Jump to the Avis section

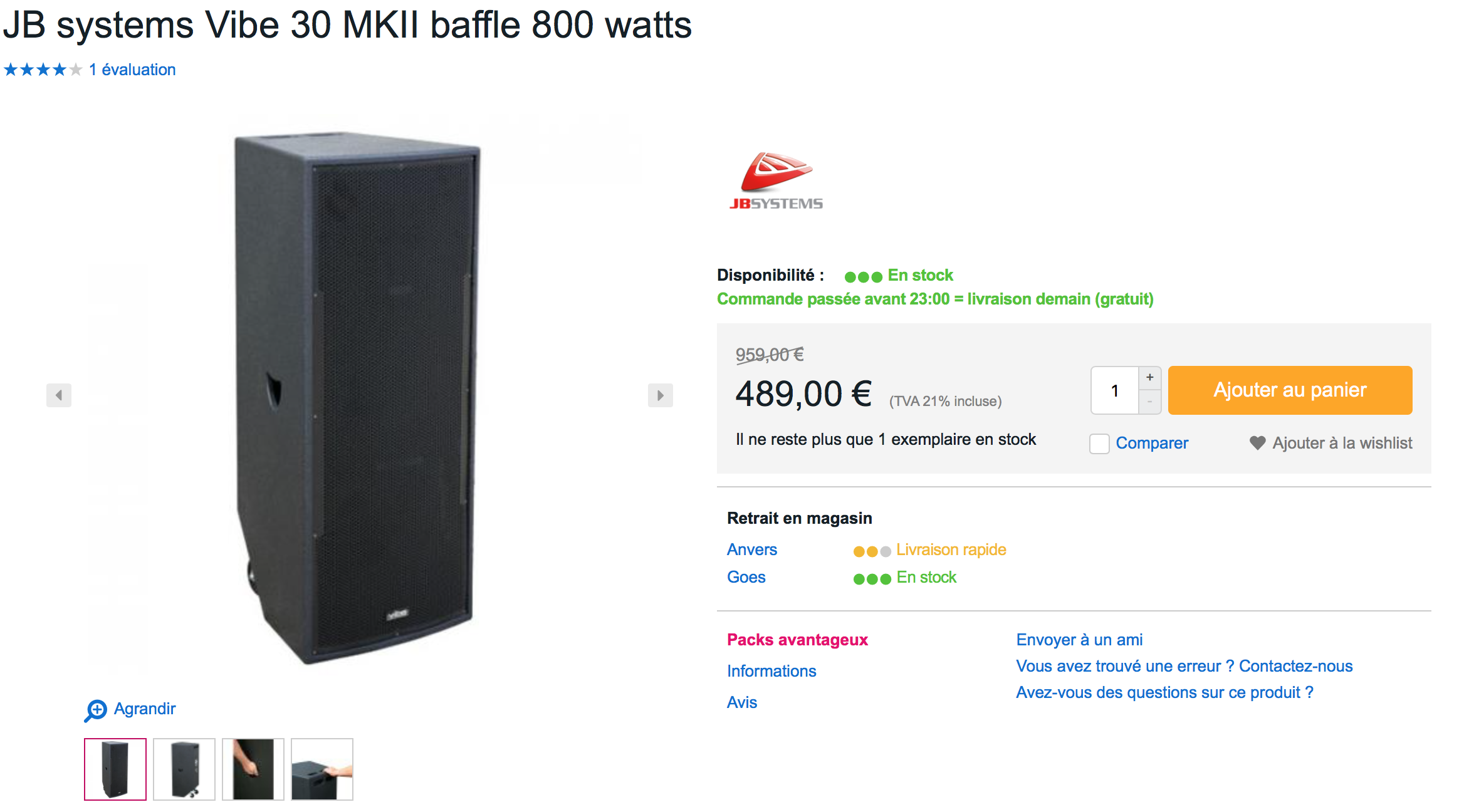(742, 702)
